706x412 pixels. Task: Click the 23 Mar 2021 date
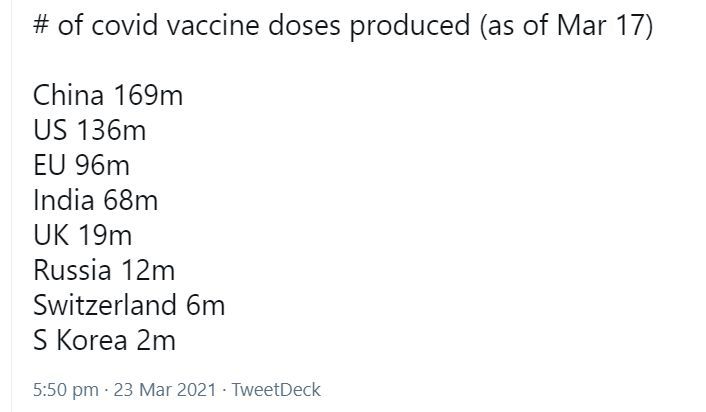pyautogui.click(x=165, y=389)
